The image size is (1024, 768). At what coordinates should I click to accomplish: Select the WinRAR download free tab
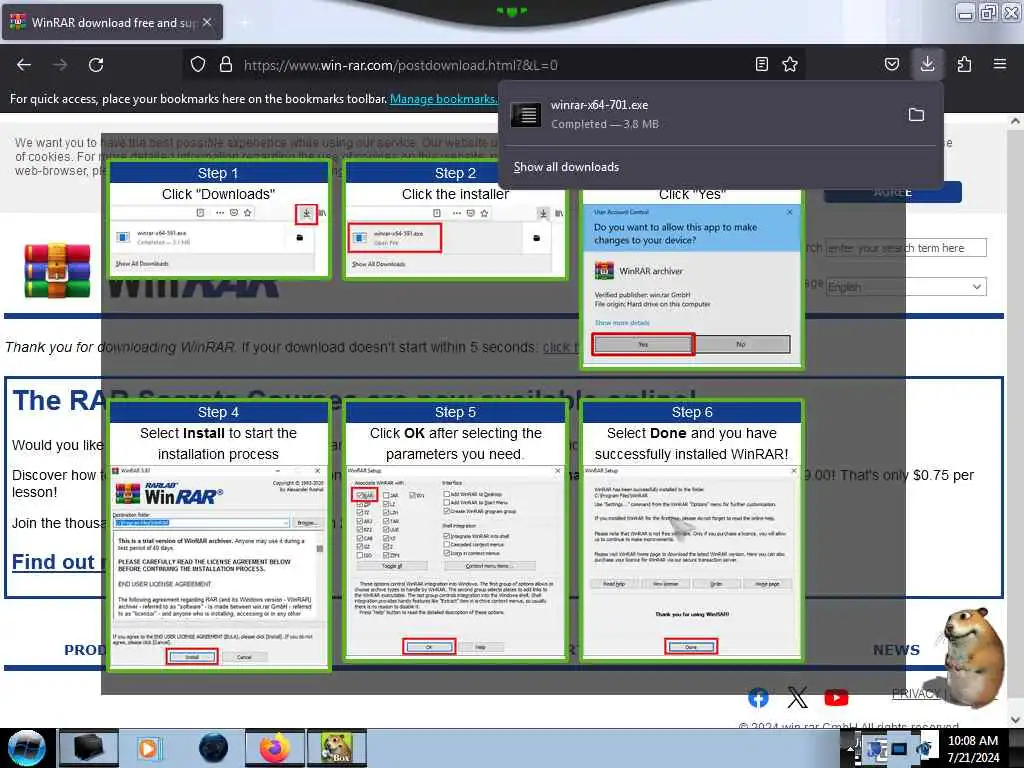point(112,22)
